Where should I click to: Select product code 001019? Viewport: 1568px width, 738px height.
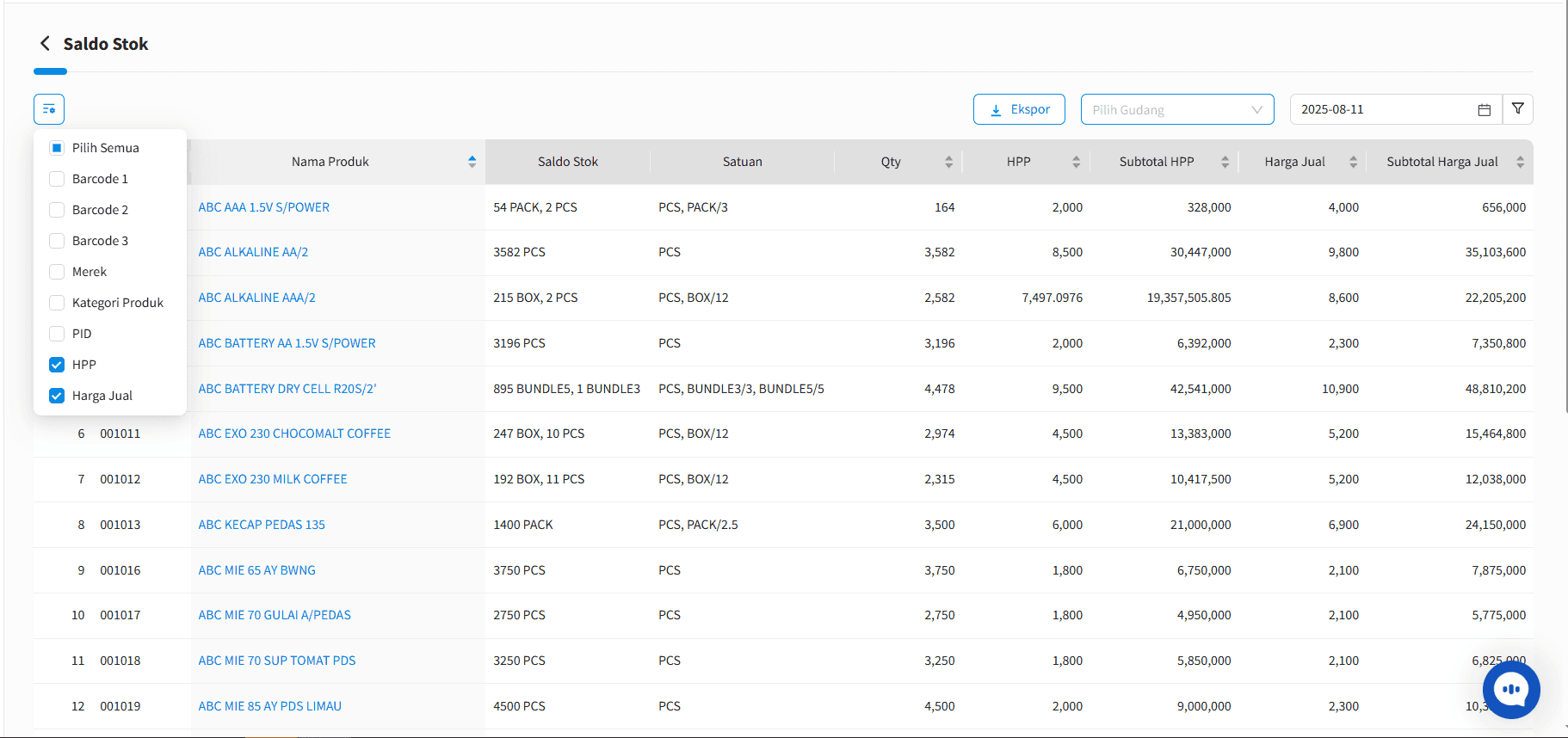(120, 706)
